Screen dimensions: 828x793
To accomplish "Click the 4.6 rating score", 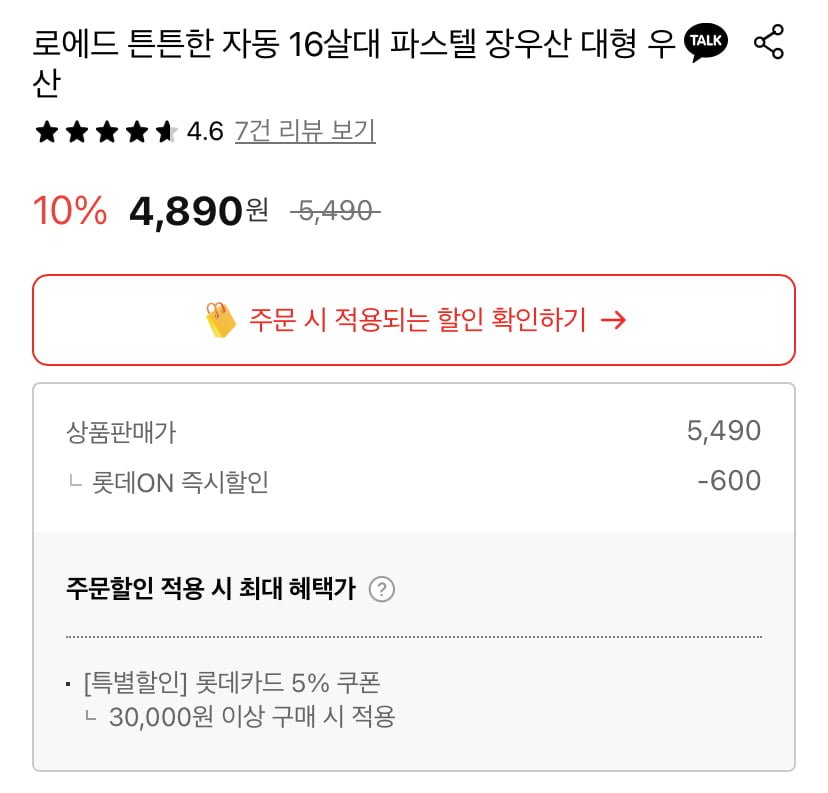I will pos(205,132).
